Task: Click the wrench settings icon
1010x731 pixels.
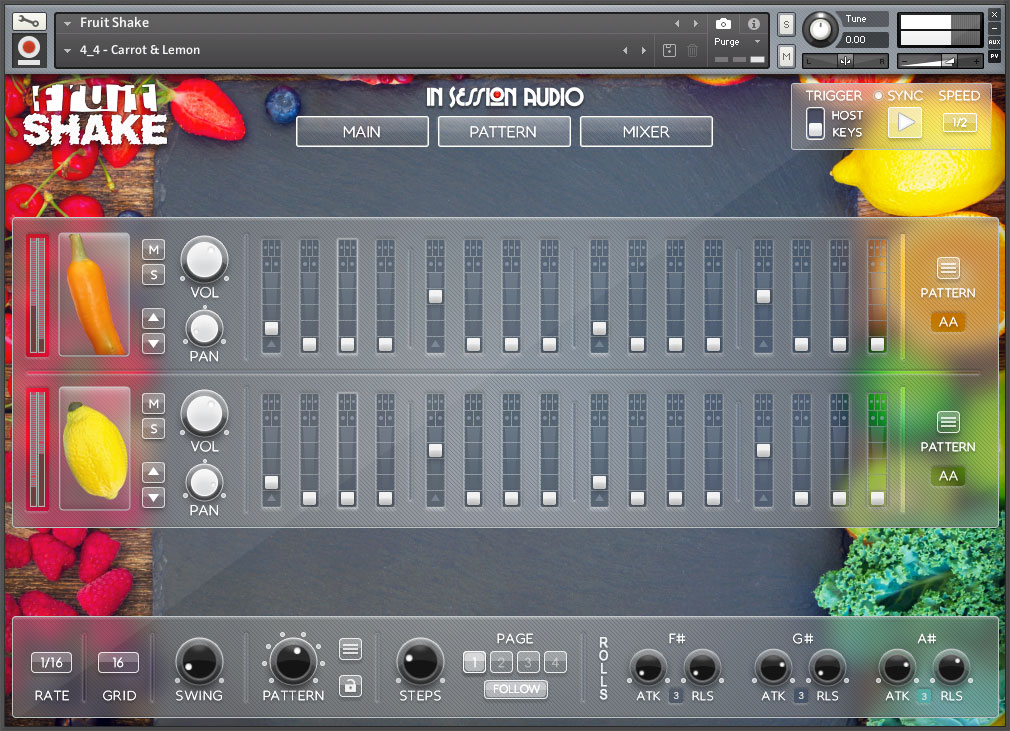Action: click(x=28, y=21)
